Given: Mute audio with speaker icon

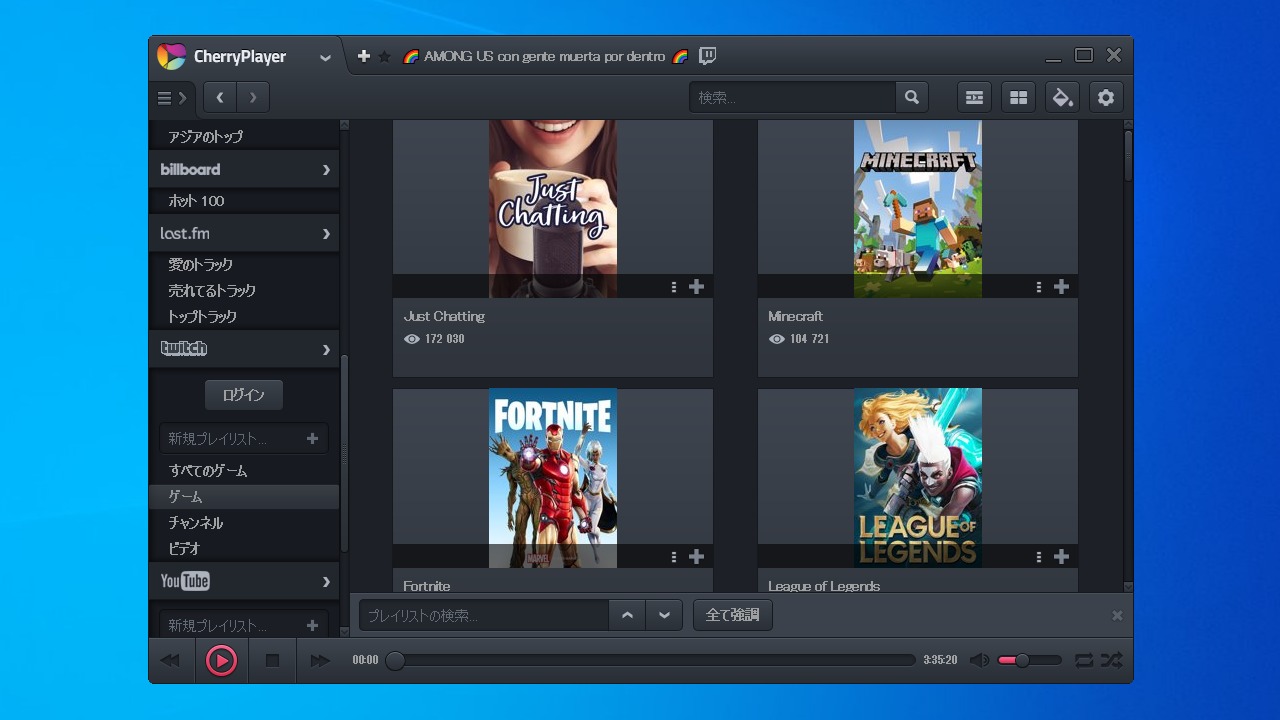Looking at the screenshot, I should pyautogui.click(x=980, y=661).
